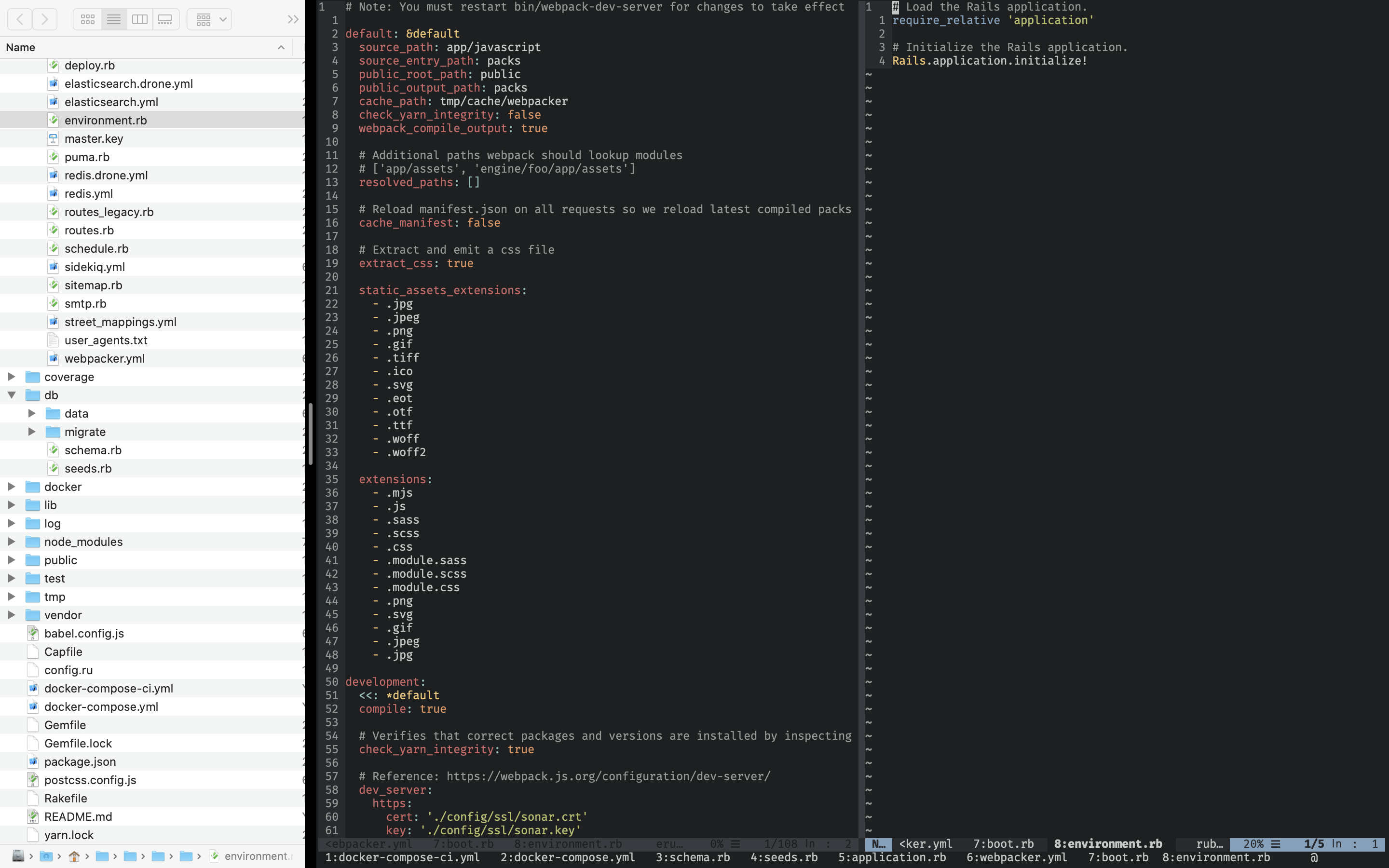The width and height of the screenshot is (1389, 868).
Task: Expand the migrate folder
Action: click(32, 432)
